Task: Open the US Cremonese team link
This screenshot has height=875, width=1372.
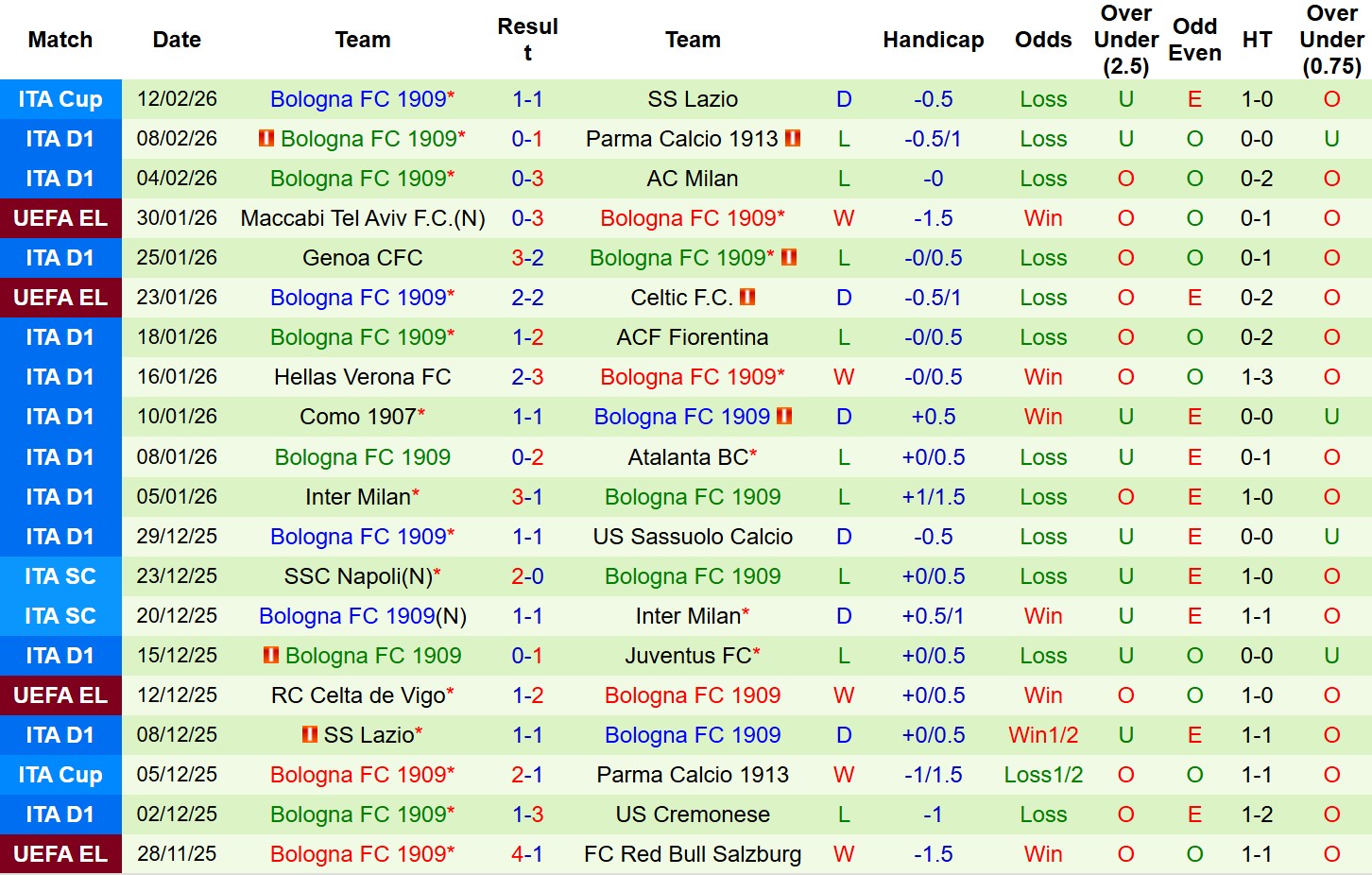Action: pyautogui.click(x=693, y=815)
